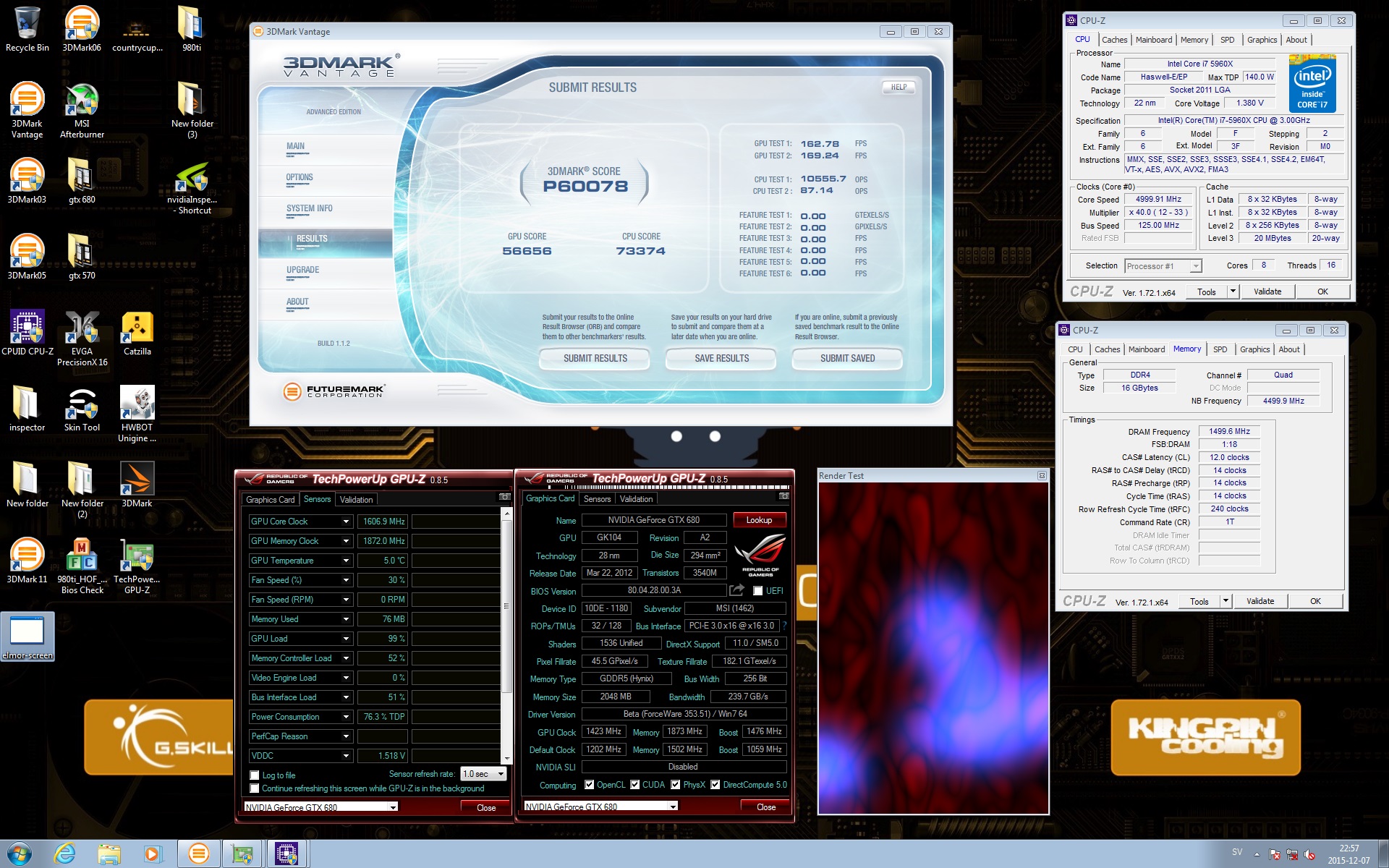Launch nvidiaInspector shortcut icon

pyautogui.click(x=192, y=187)
